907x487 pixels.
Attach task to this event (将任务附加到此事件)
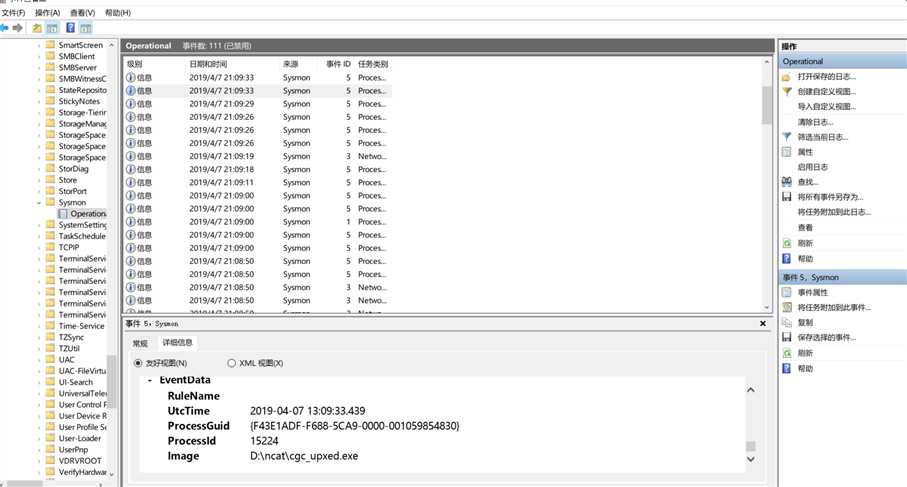click(834, 308)
